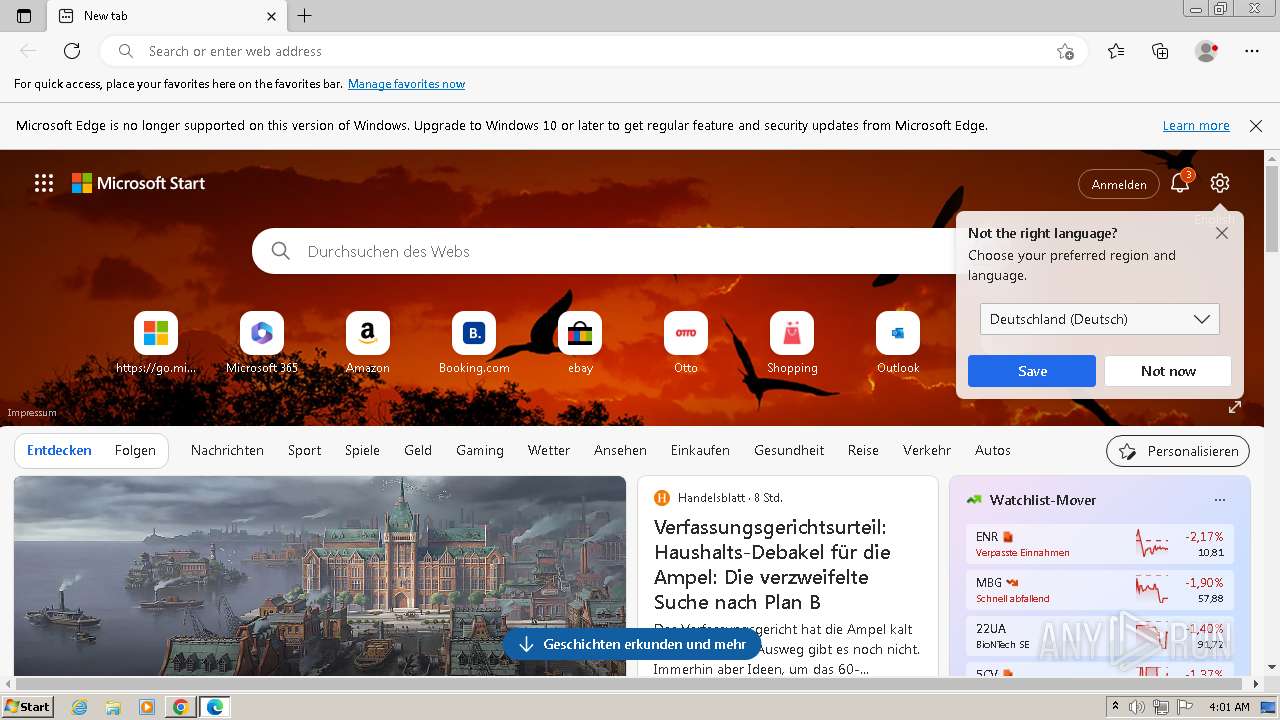Open the Handelsblatt Verfassungsgerichtsurteil article

[772, 564]
